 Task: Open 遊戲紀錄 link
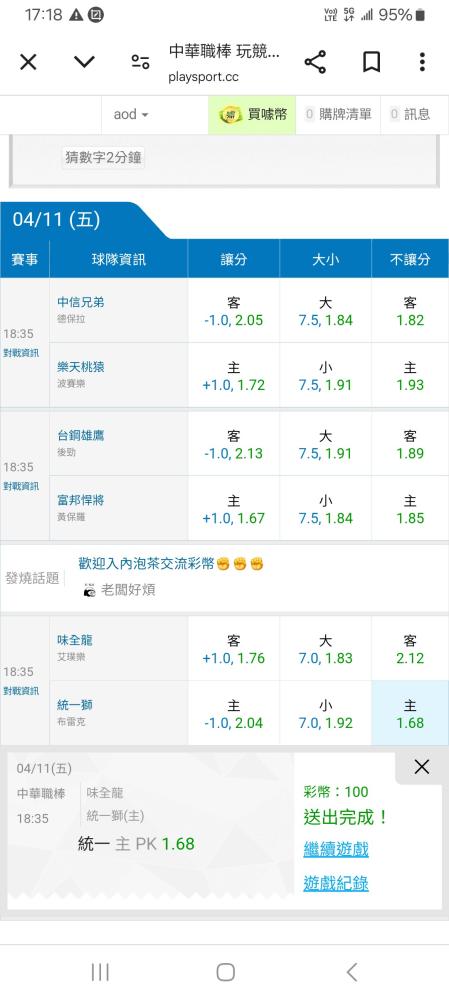[x=336, y=883]
